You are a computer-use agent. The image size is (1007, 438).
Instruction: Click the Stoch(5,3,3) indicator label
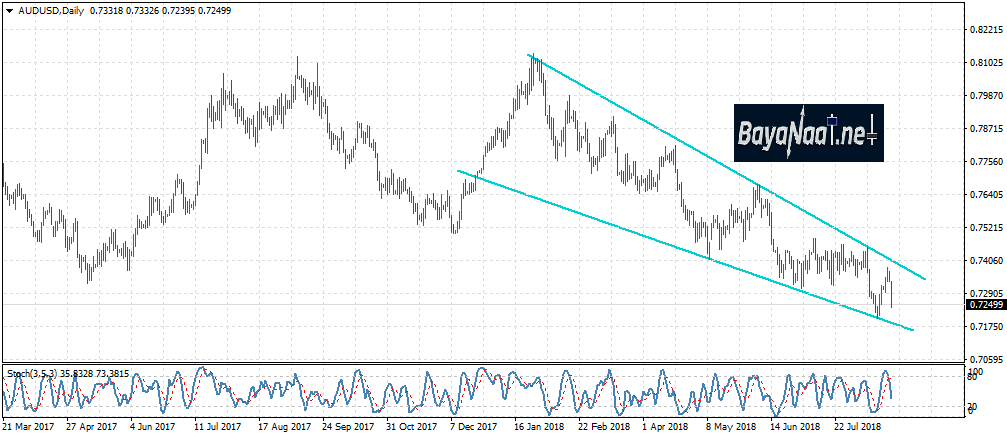(29, 372)
